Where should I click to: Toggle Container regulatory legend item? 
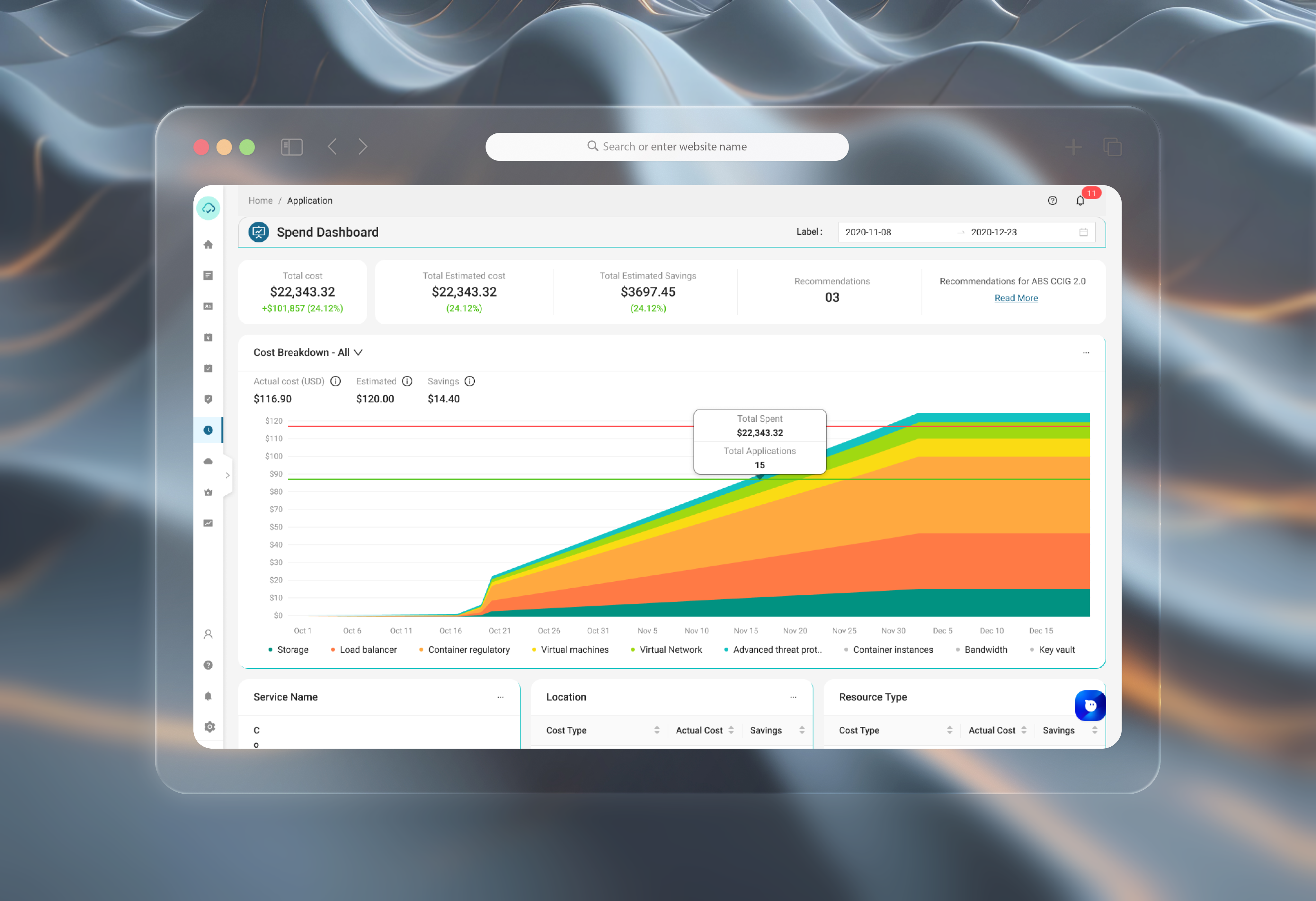(464, 649)
